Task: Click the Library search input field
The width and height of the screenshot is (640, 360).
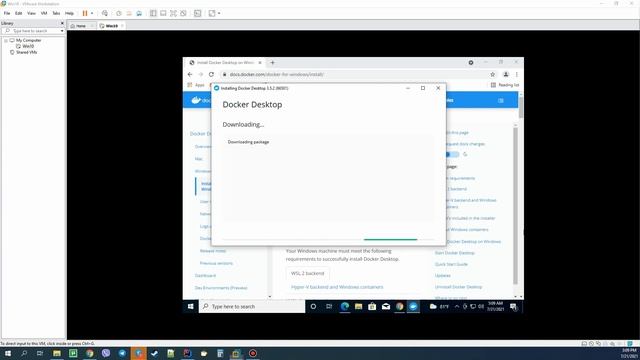Action: tap(31, 31)
